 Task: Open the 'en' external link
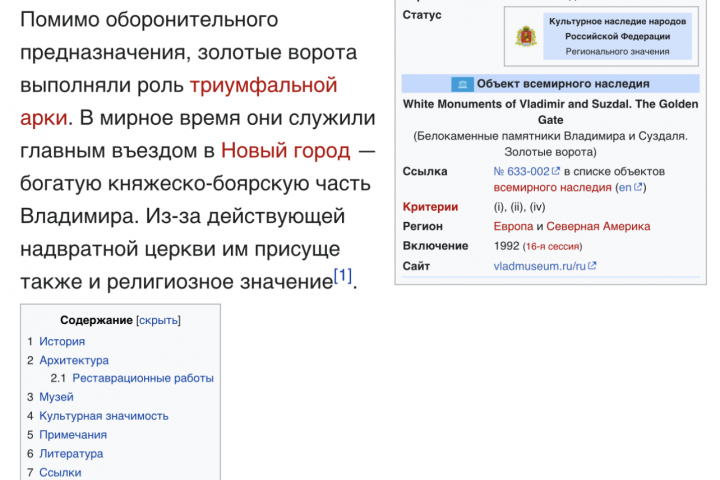[x=625, y=187]
